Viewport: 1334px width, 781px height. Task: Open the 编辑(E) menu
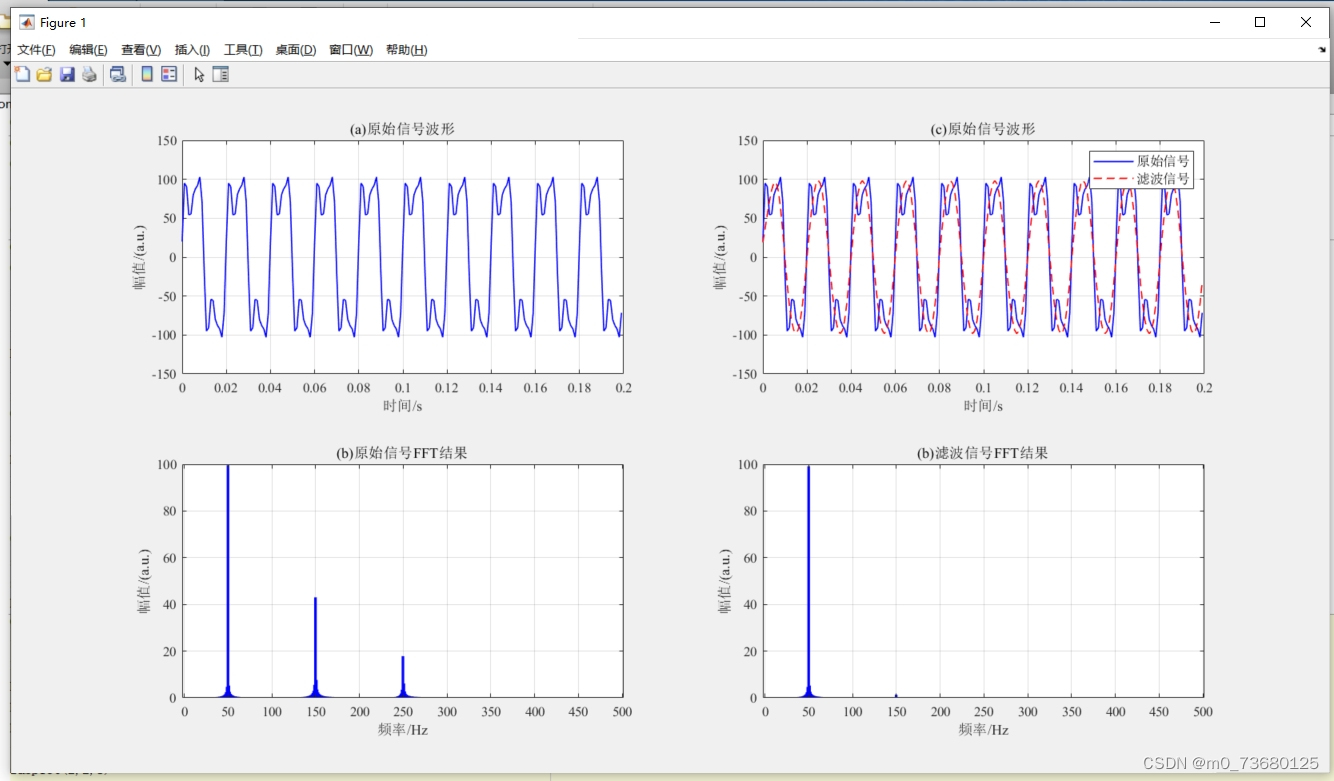click(x=88, y=50)
